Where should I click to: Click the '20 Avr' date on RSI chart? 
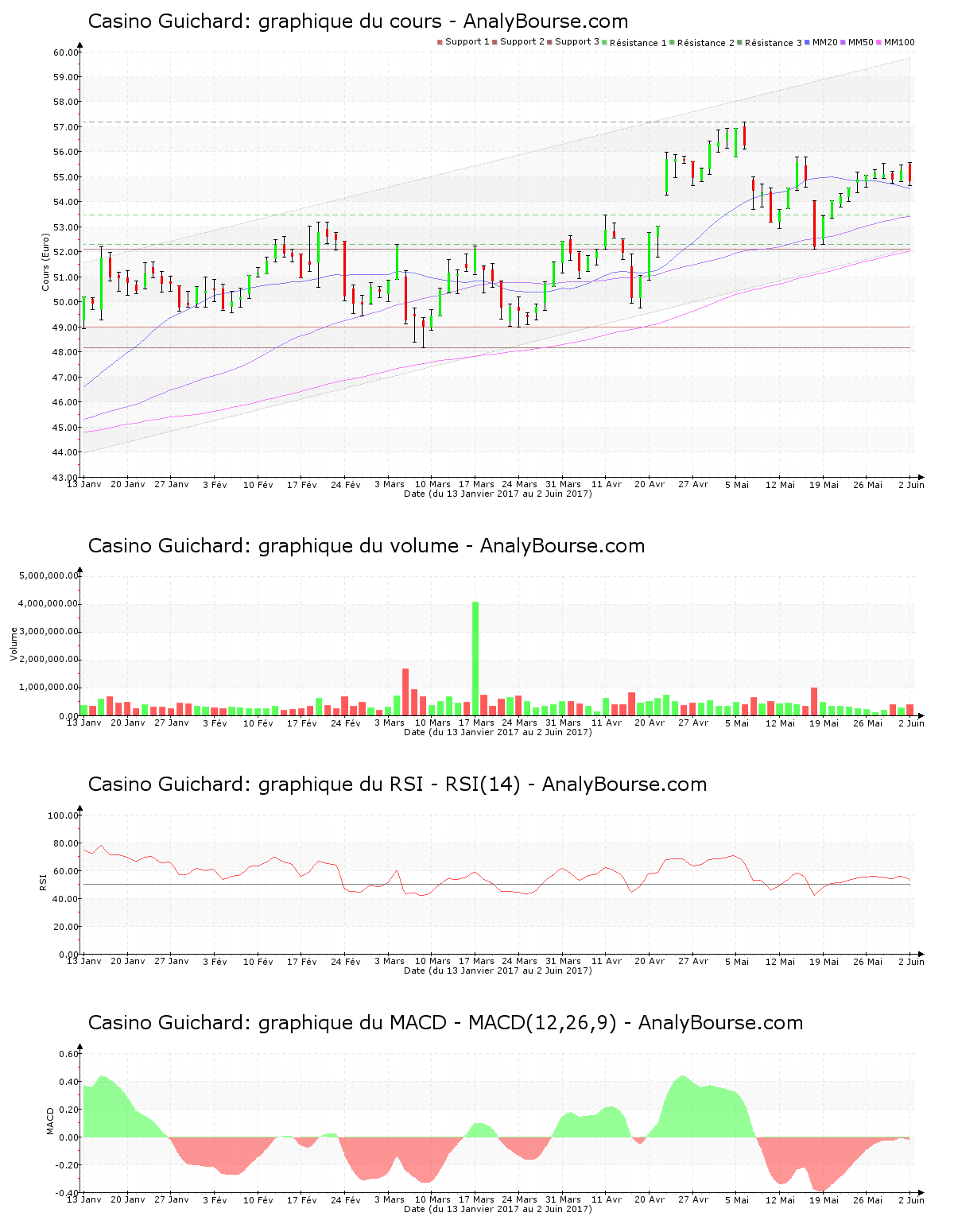coord(650,961)
